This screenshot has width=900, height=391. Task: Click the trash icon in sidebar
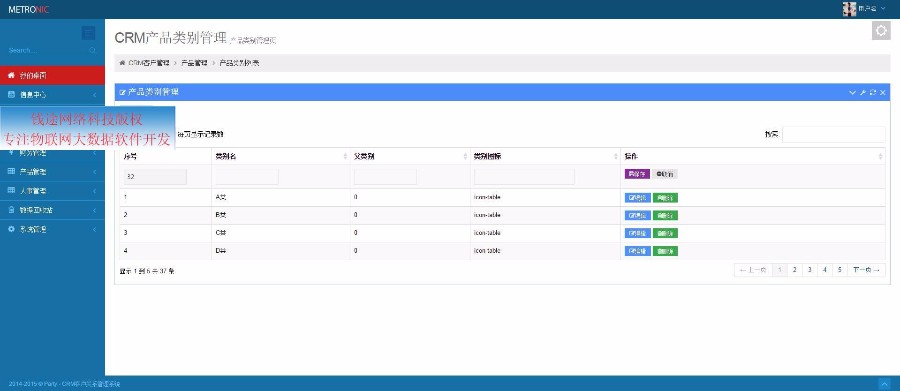[11, 210]
